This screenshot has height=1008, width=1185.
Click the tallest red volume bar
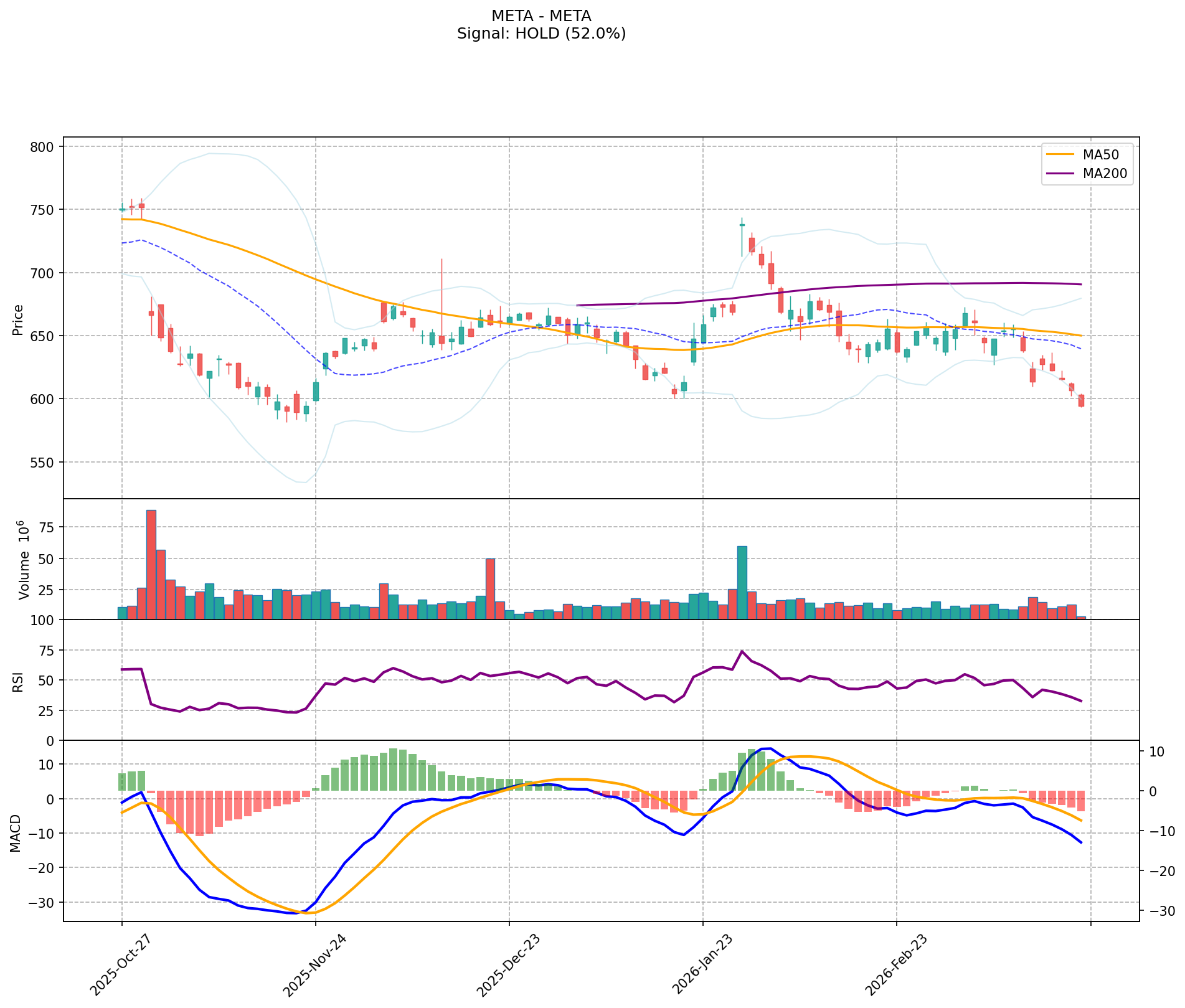[x=151, y=564]
